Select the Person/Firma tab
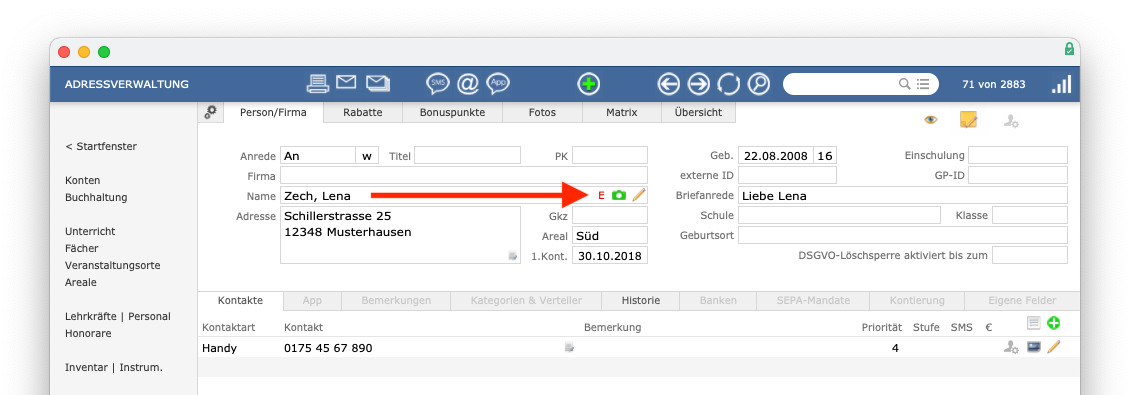 [x=273, y=112]
